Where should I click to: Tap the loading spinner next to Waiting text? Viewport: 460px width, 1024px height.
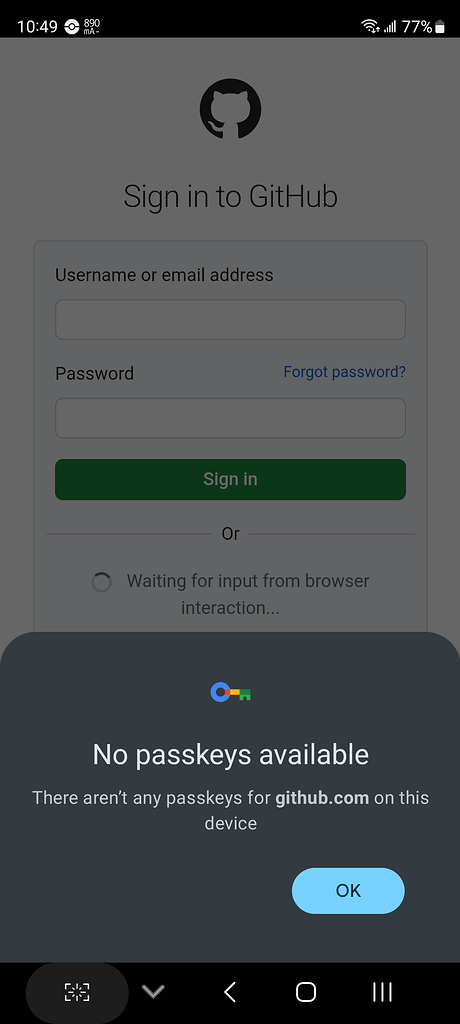point(101,582)
